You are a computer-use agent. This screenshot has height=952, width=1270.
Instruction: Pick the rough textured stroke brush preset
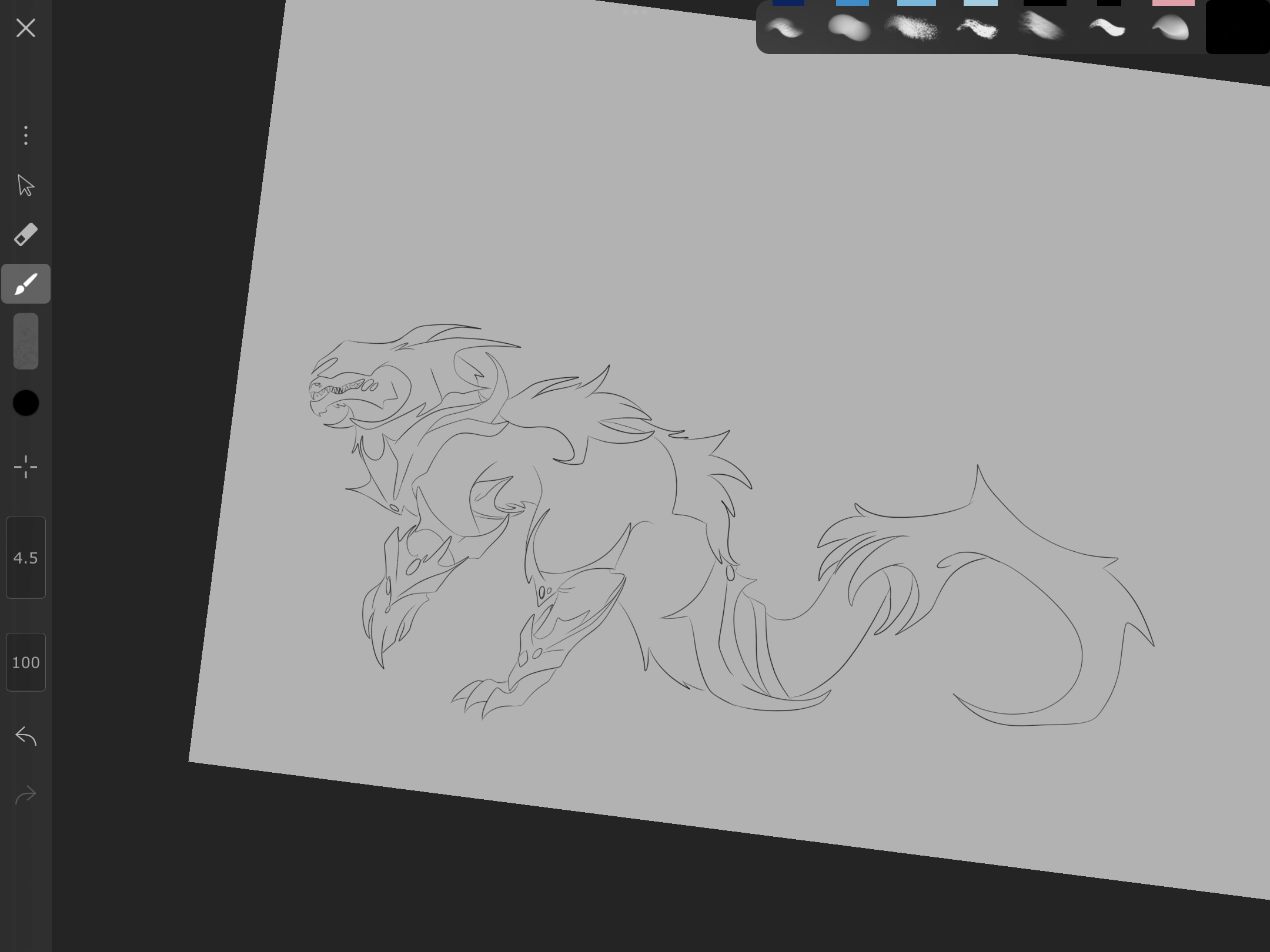(x=977, y=28)
